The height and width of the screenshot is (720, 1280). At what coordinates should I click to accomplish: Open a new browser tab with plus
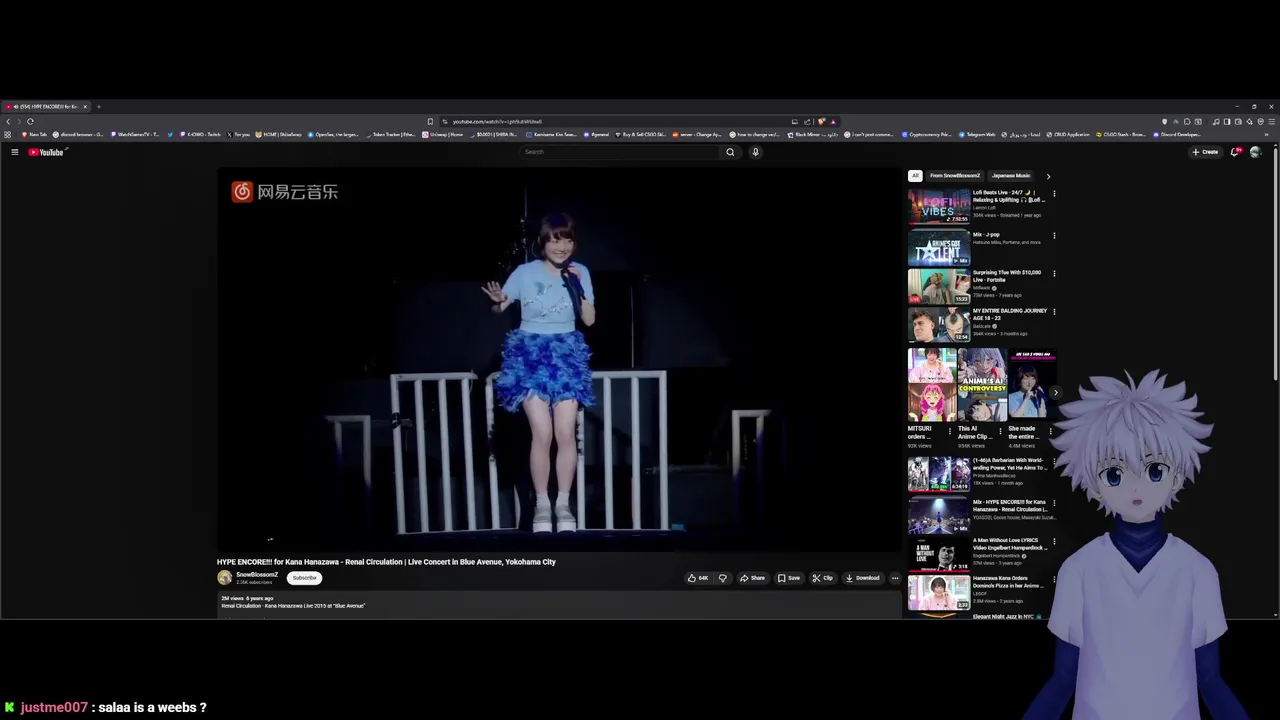(98, 106)
